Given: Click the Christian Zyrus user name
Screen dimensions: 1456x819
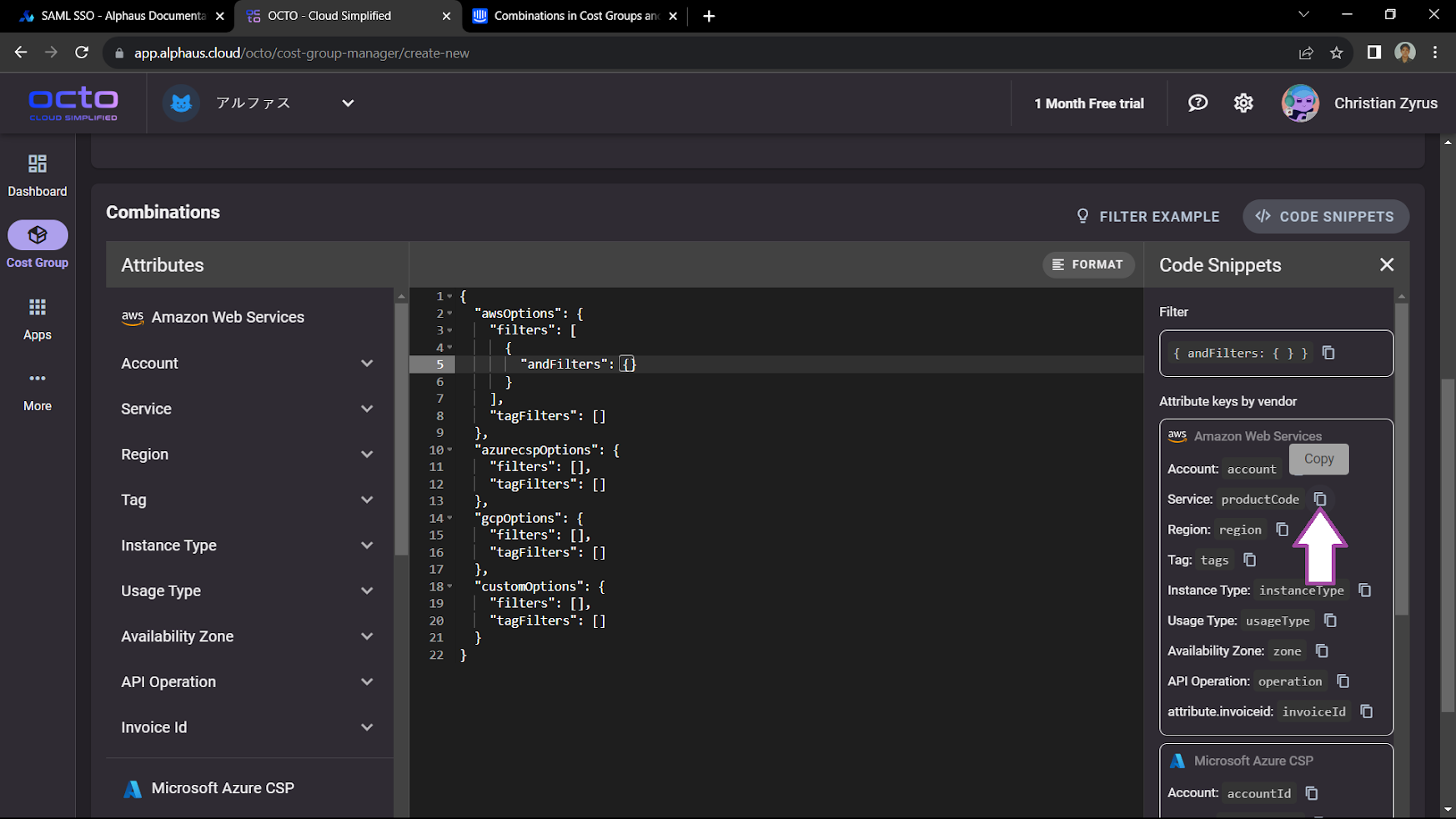Looking at the screenshot, I should (x=1385, y=103).
